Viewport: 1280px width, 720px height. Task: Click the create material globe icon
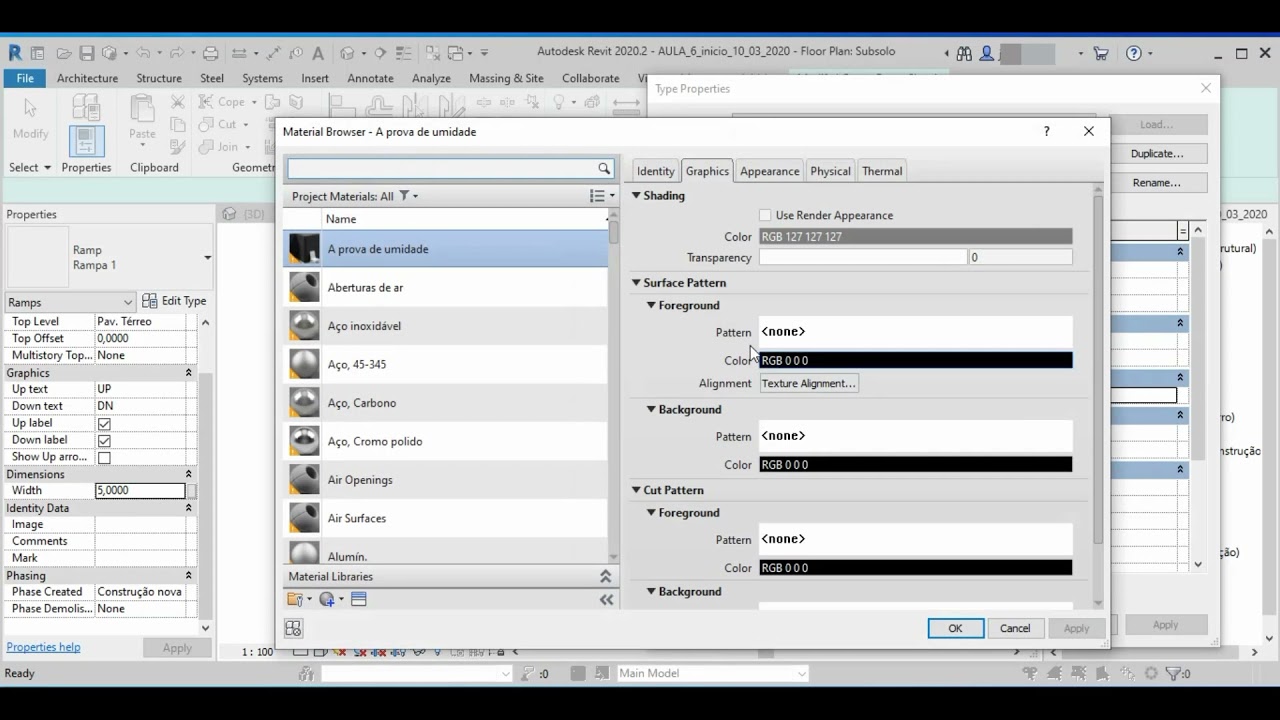point(326,599)
